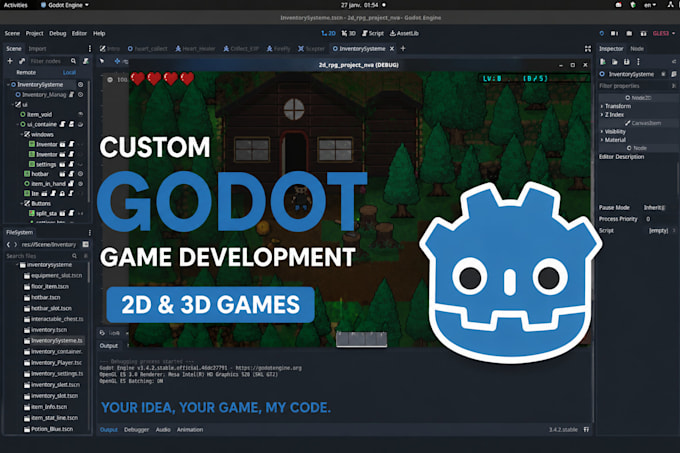
Task: Open the Debugger bottom panel
Action: 137,430
